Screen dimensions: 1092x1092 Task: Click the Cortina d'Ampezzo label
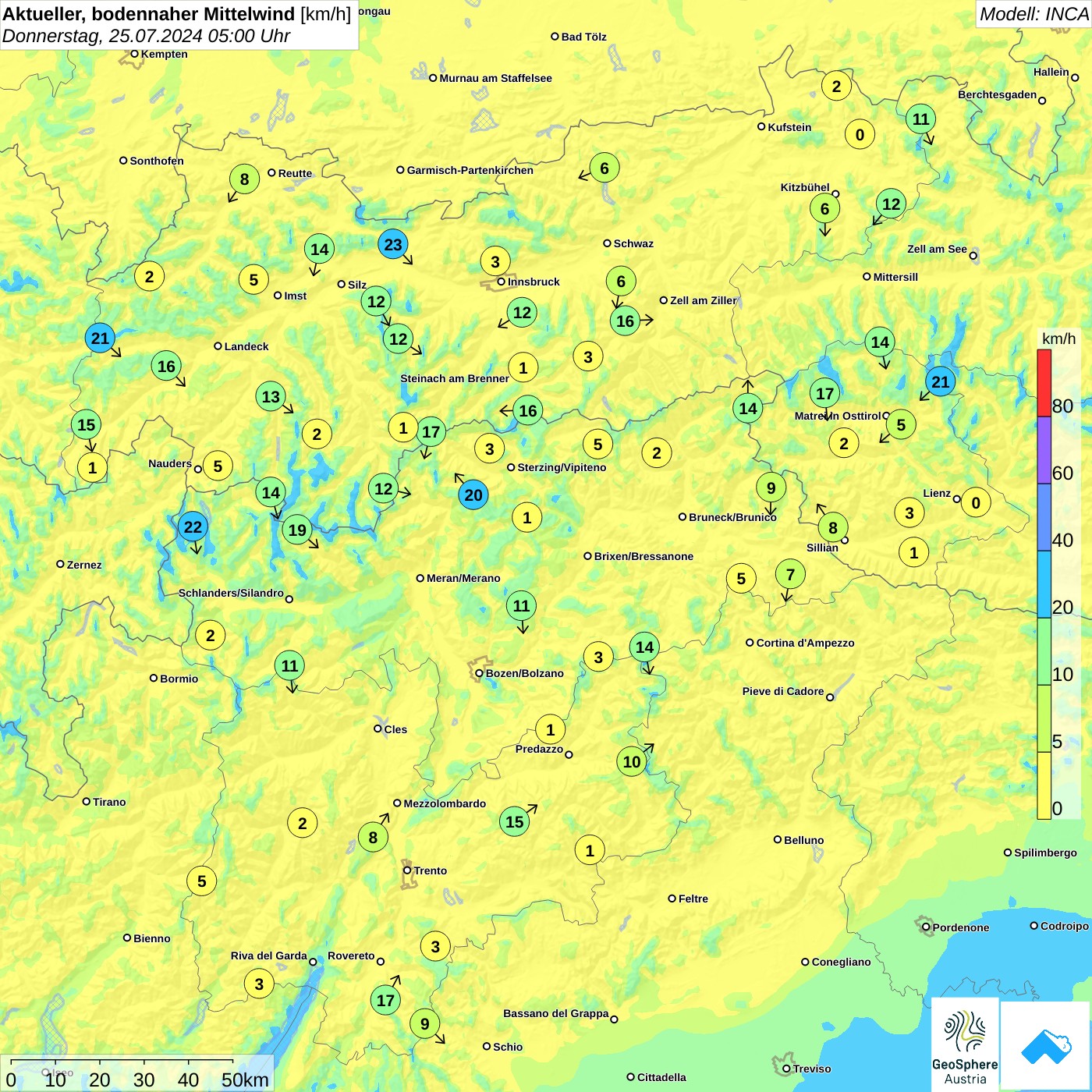[806, 643]
